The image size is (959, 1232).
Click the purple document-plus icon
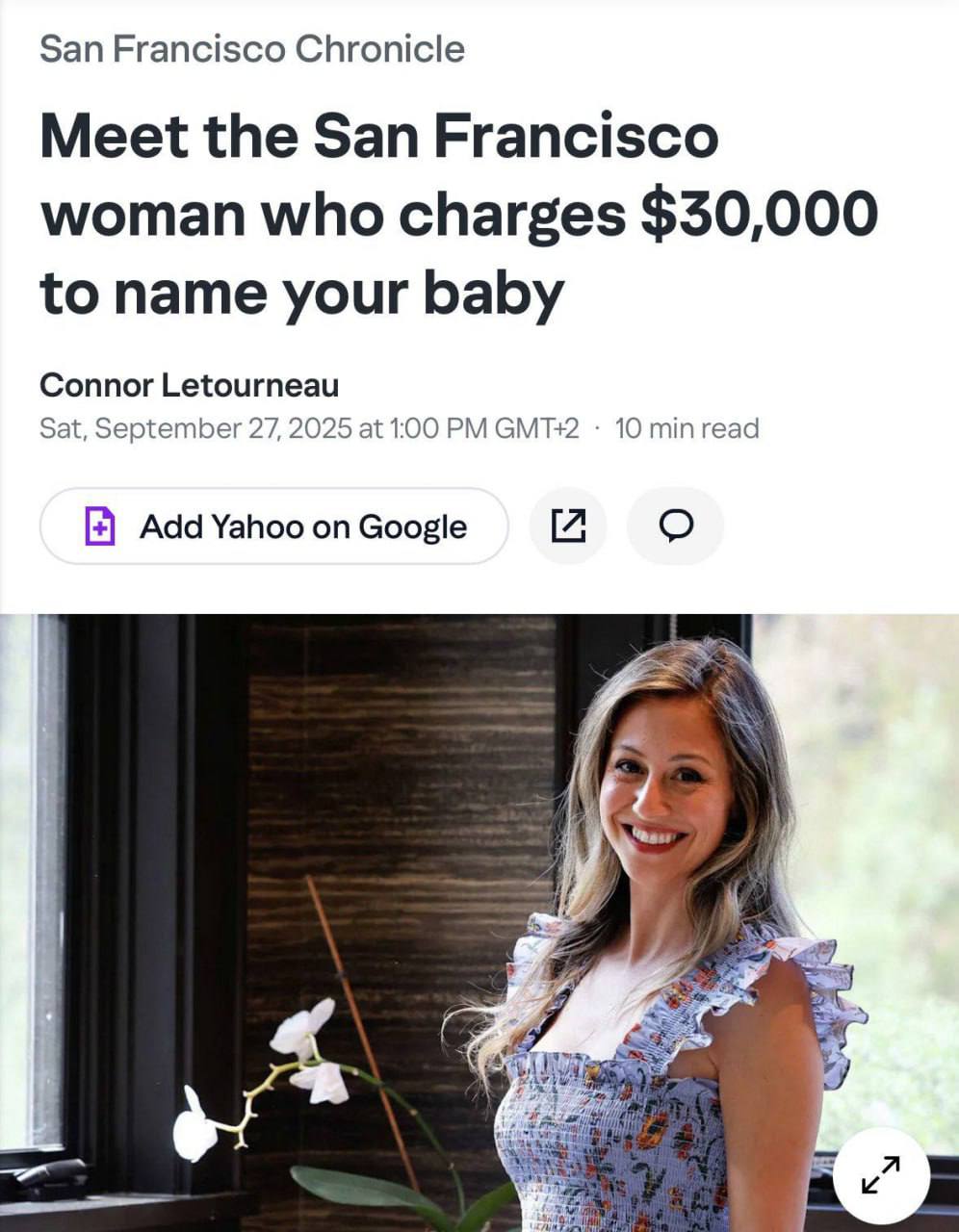(100, 526)
